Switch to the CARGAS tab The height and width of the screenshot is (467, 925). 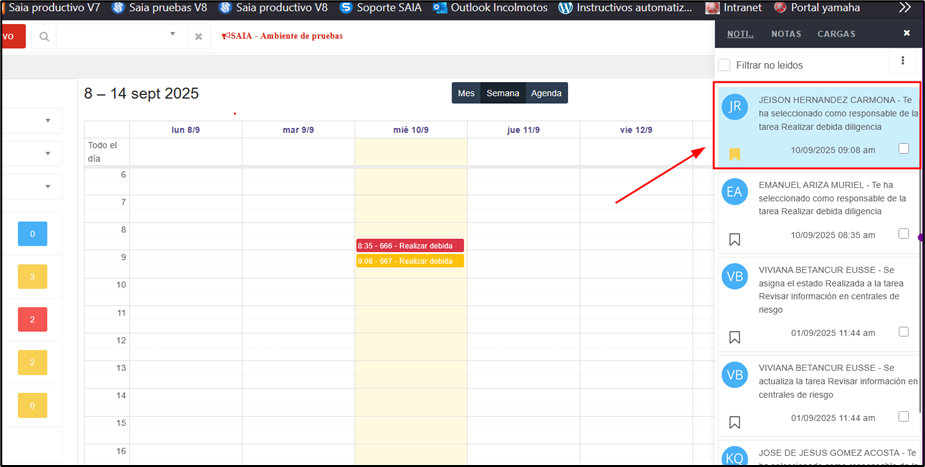836,34
